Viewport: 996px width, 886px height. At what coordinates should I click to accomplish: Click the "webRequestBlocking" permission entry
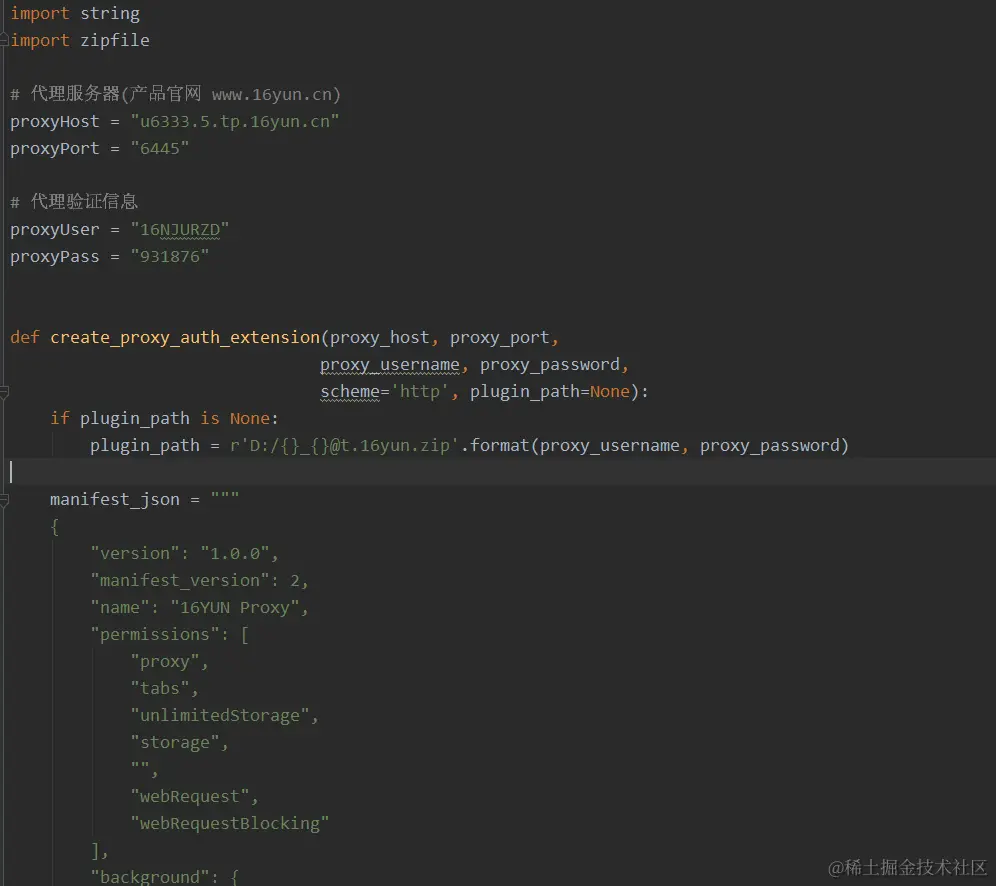click(229, 823)
